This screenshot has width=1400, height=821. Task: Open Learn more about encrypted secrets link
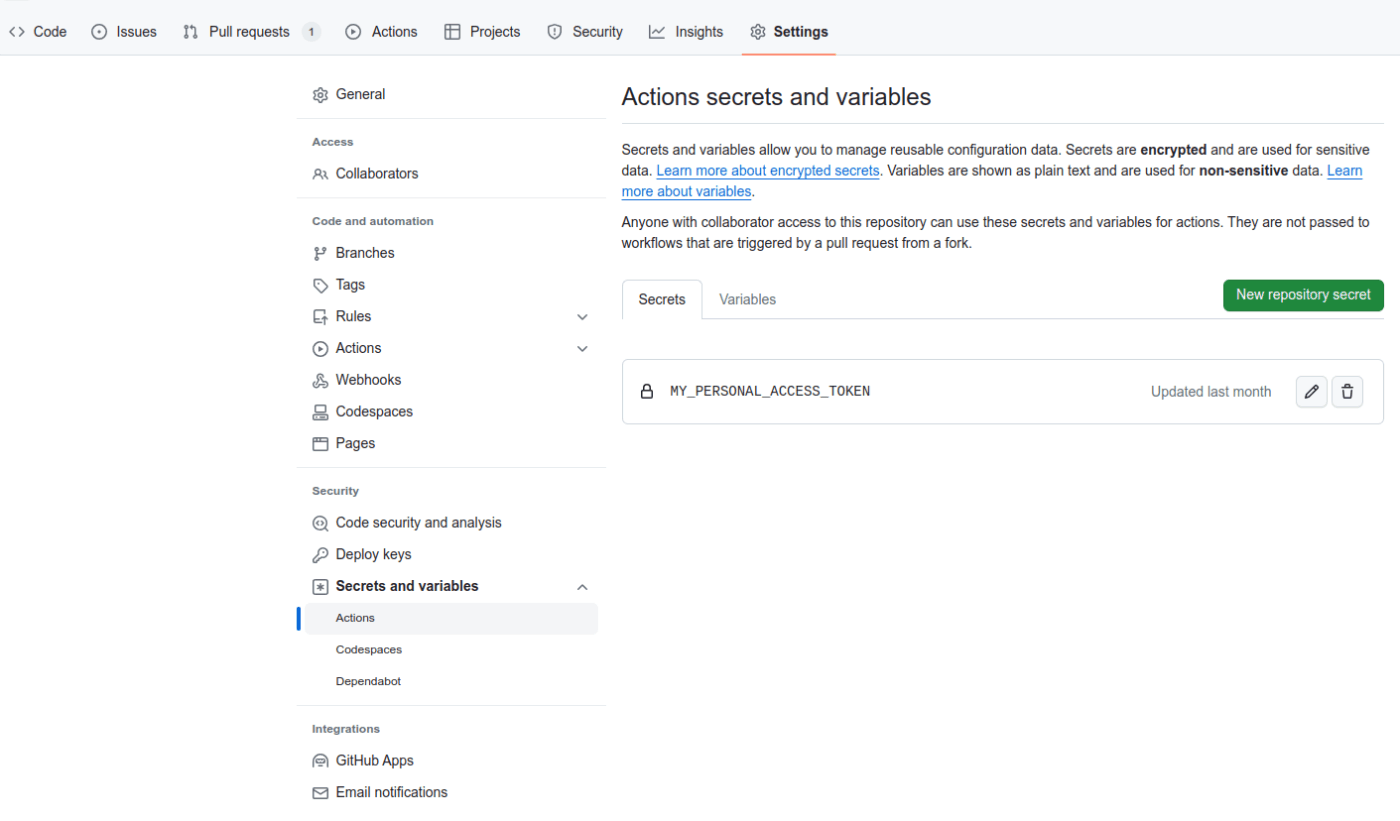click(768, 171)
